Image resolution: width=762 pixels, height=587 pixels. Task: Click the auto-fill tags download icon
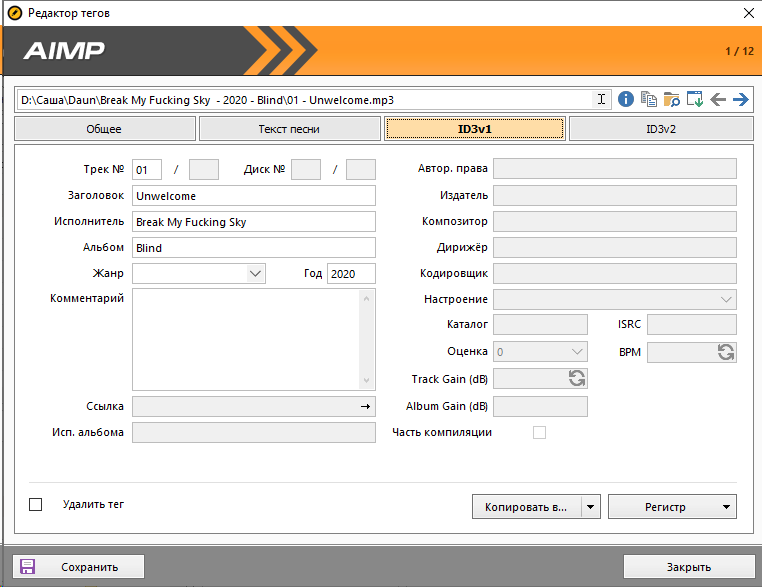[x=694, y=100]
